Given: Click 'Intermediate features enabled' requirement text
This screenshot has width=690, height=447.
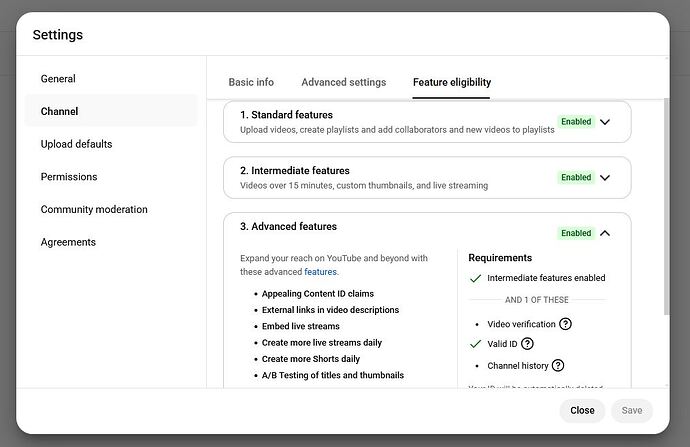Looking at the screenshot, I should coord(546,278).
